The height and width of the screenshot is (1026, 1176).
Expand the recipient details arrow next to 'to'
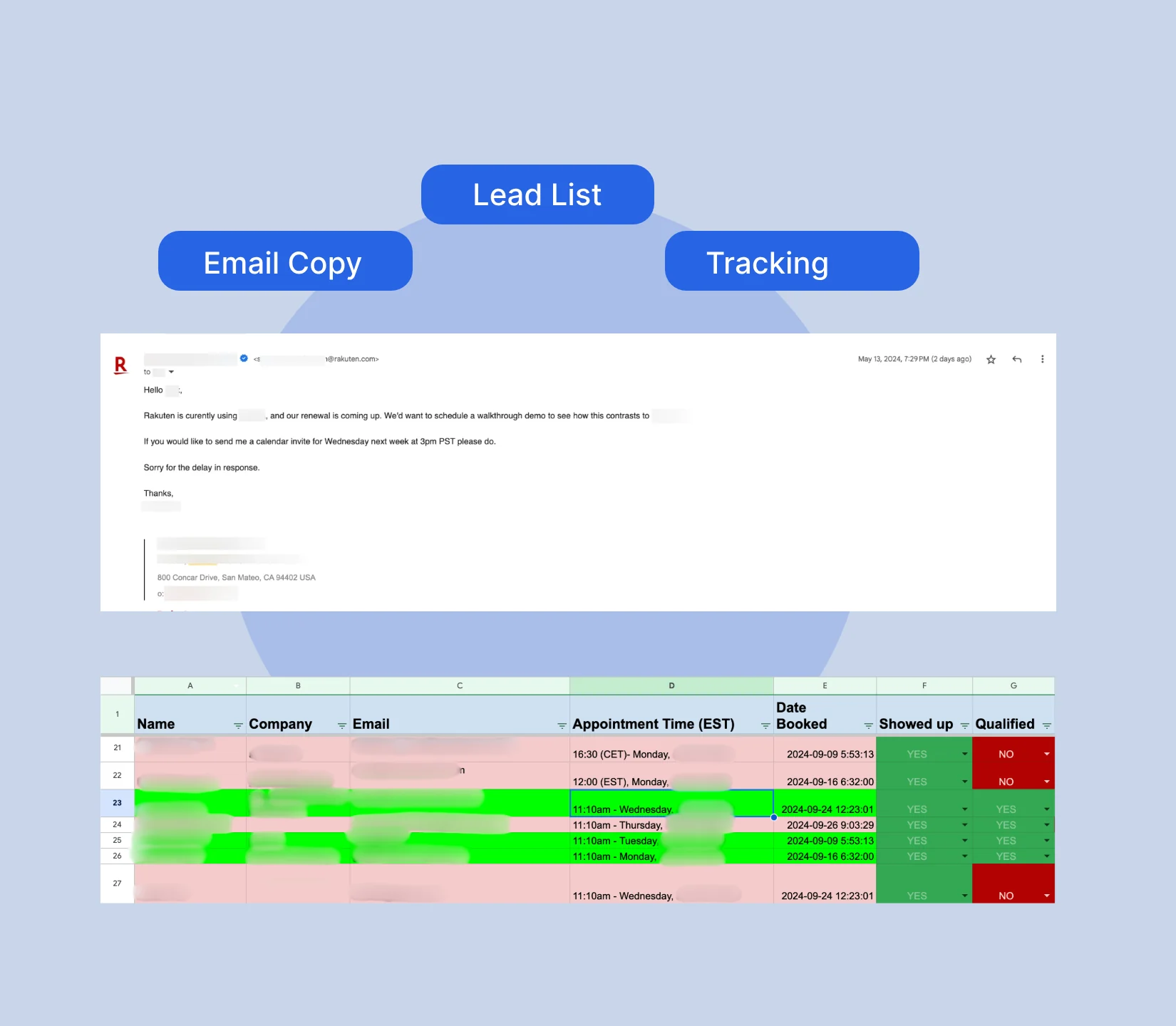point(171,372)
